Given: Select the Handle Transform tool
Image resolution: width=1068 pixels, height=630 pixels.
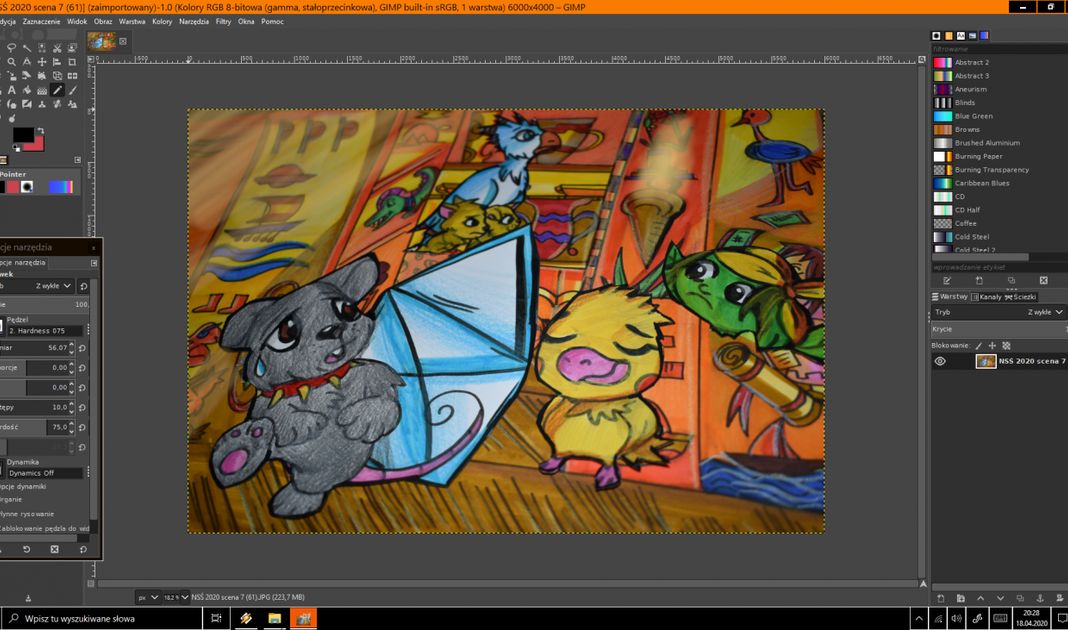Looking at the screenshot, I should 42,76.
